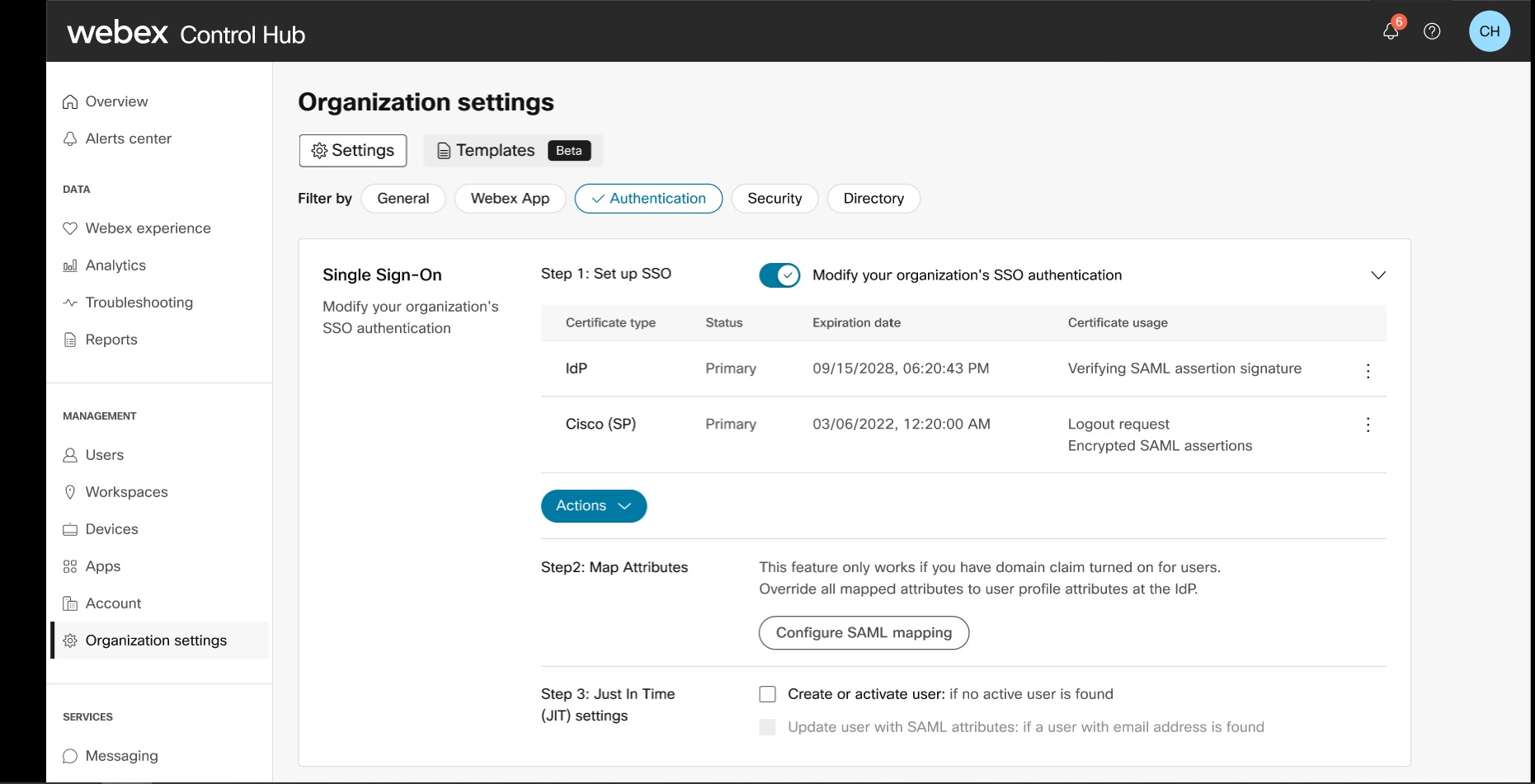This screenshot has height=784, width=1535.
Task: Open Workspaces page
Action: point(127,492)
